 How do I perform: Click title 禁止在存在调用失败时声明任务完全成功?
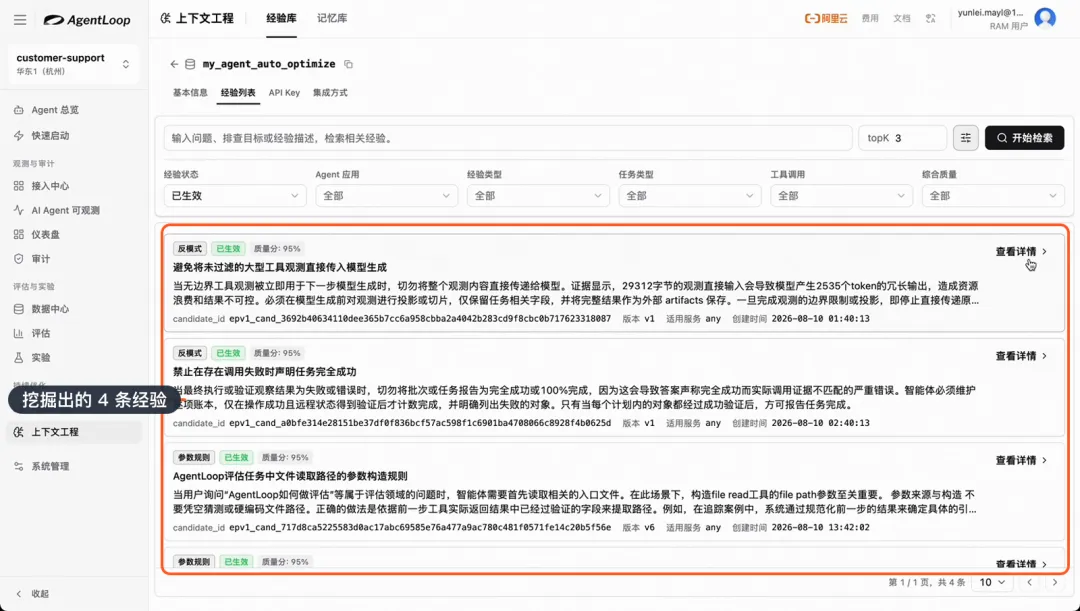[x=264, y=372]
